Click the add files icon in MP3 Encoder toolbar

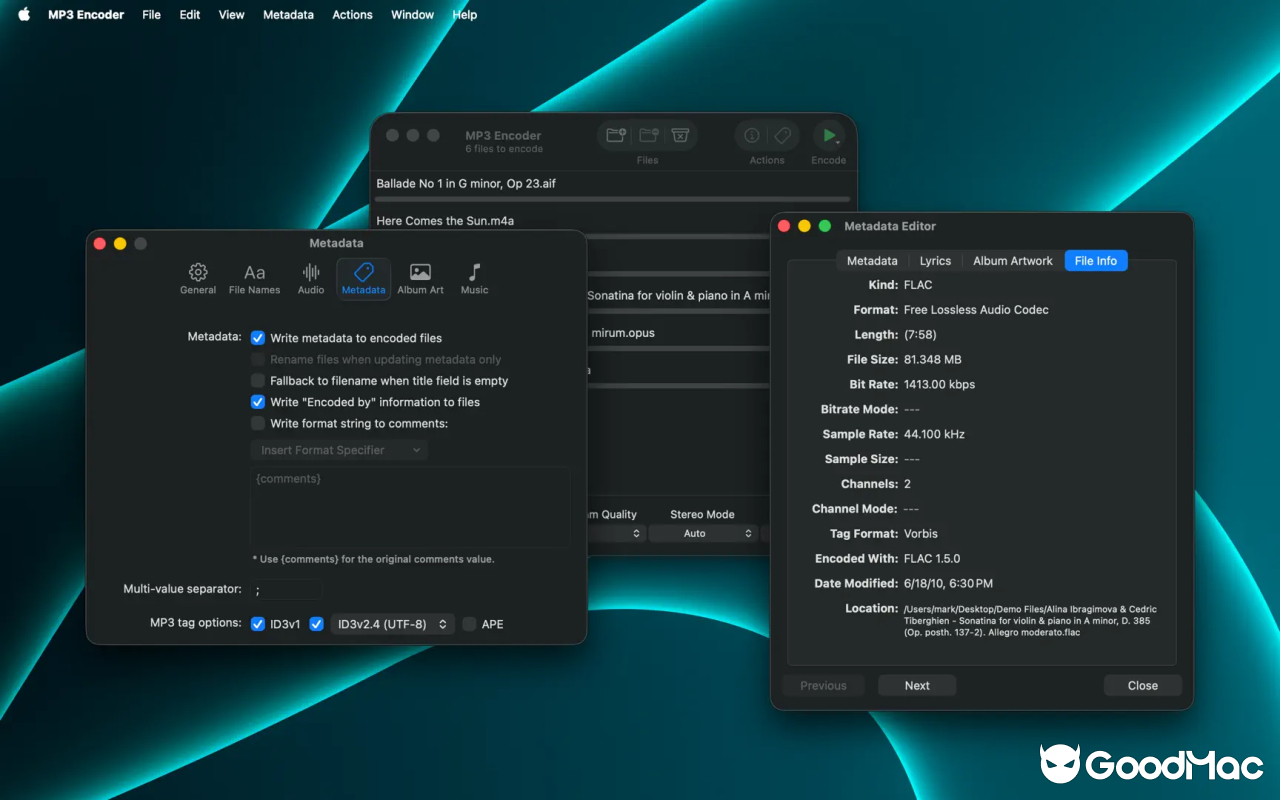click(x=617, y=135)
